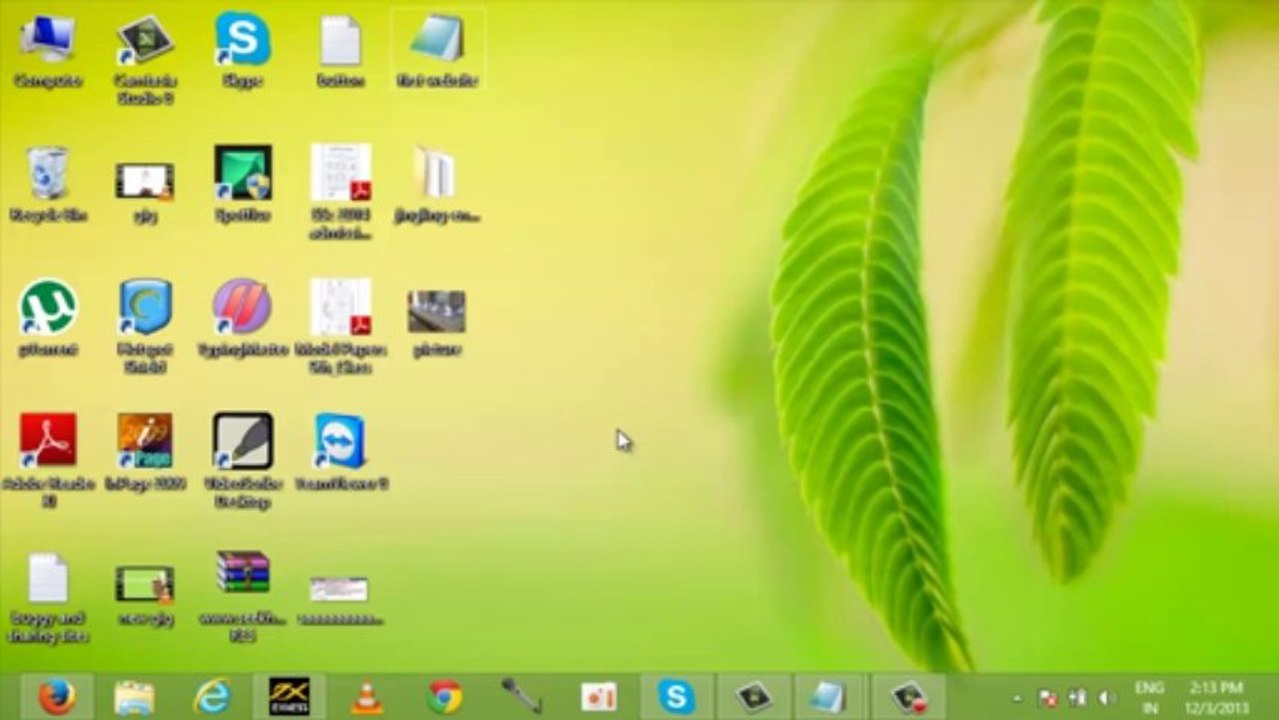Open the microphone app on the taskbar

(521, 697)
